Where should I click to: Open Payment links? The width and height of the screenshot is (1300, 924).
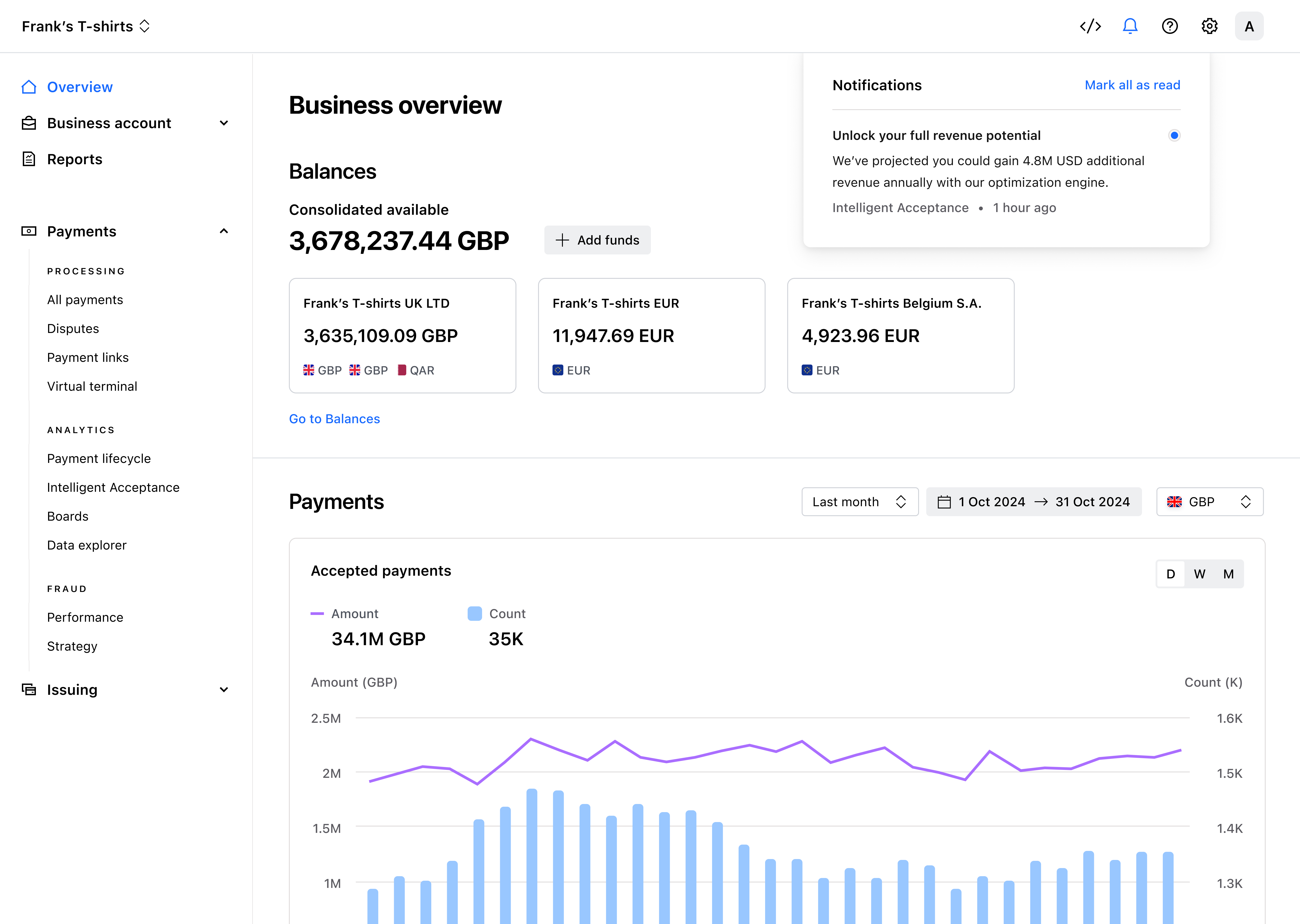[88, 357]
